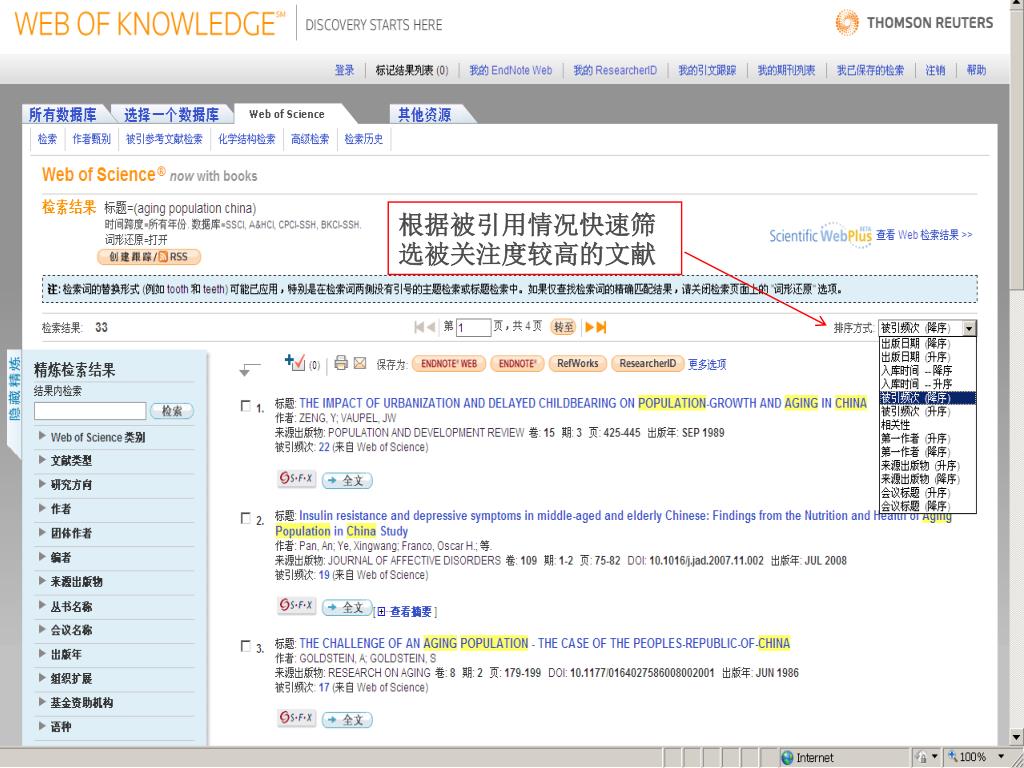Screen dimensions: 1024x768
Task: Open zoom level 100% control
Action: (974, 757)
